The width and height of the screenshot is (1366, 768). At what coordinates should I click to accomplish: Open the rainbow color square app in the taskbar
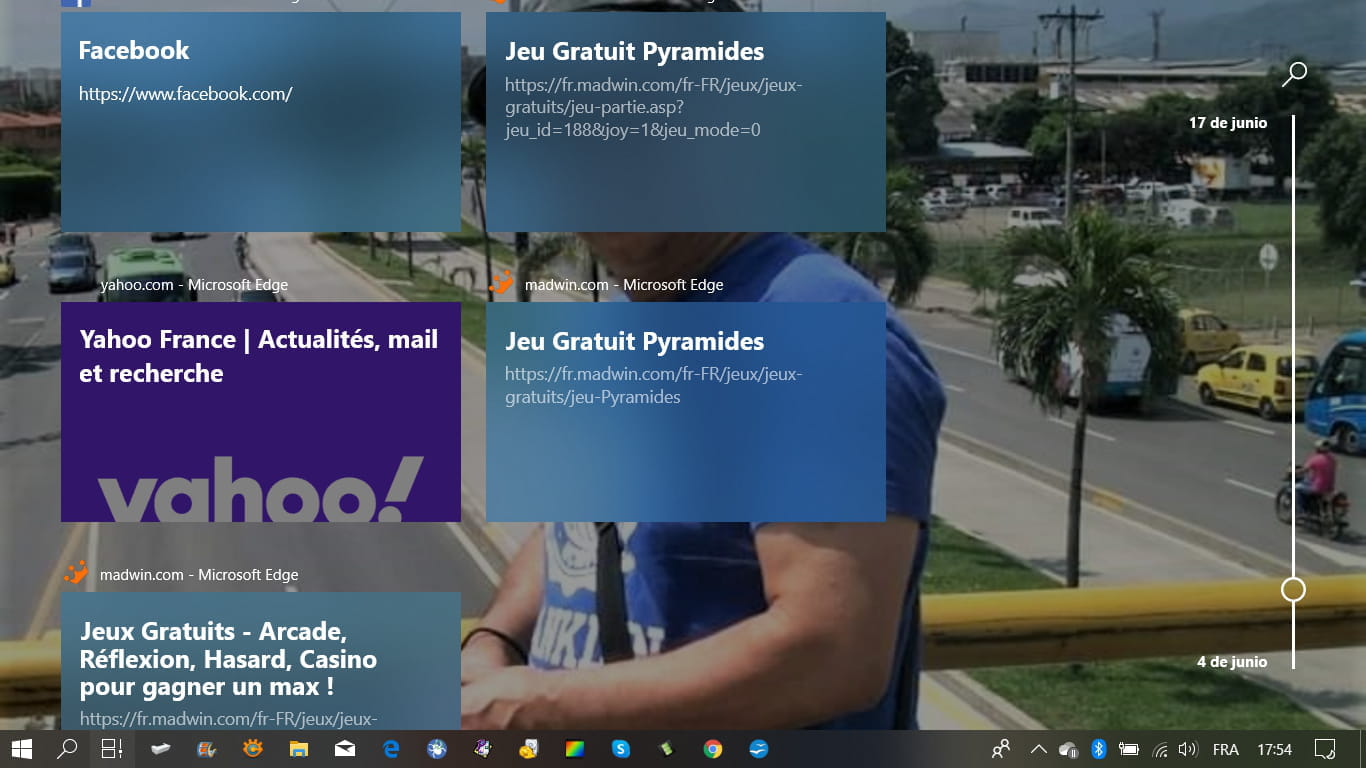(575, 749)
